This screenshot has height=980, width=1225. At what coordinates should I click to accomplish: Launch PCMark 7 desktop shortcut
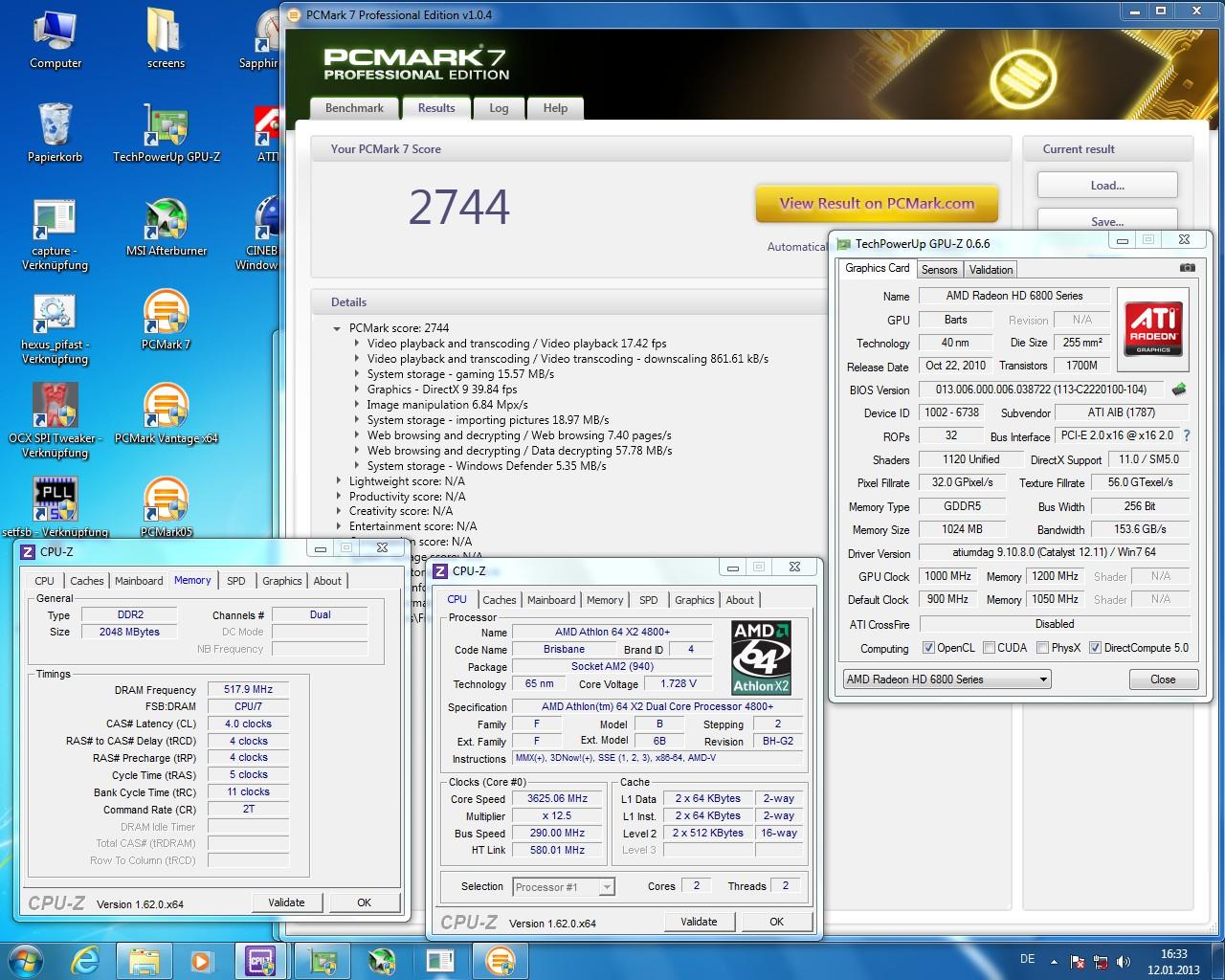click(x=167, y=321)
